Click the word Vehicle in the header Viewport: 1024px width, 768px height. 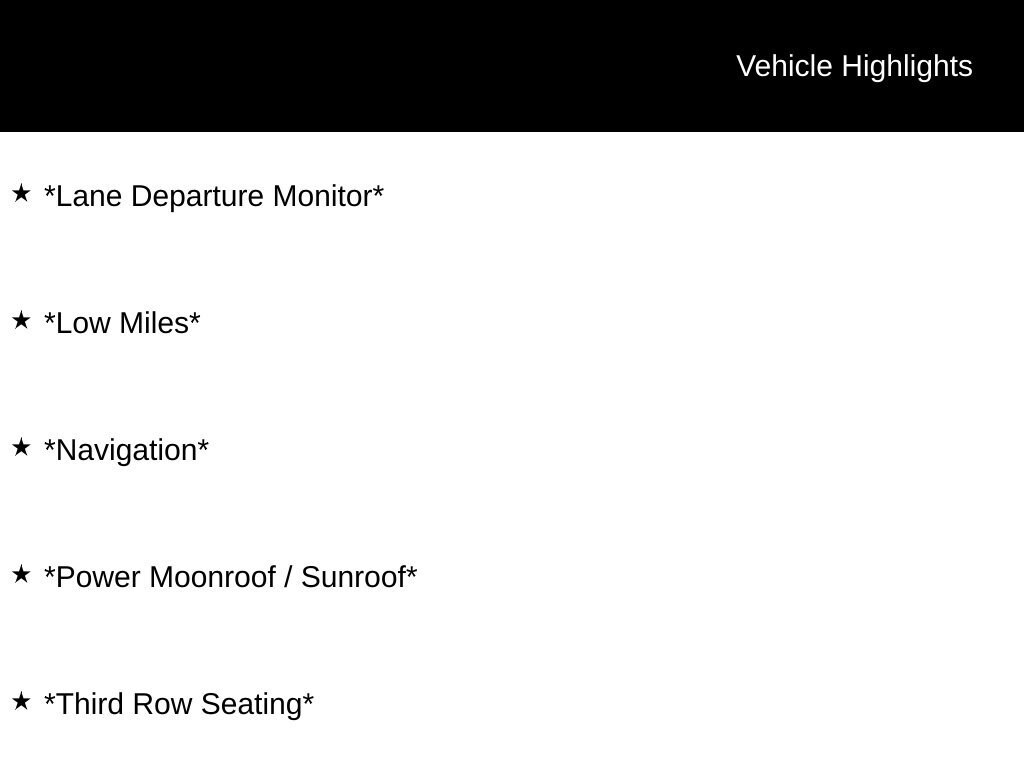click(784, 66)
